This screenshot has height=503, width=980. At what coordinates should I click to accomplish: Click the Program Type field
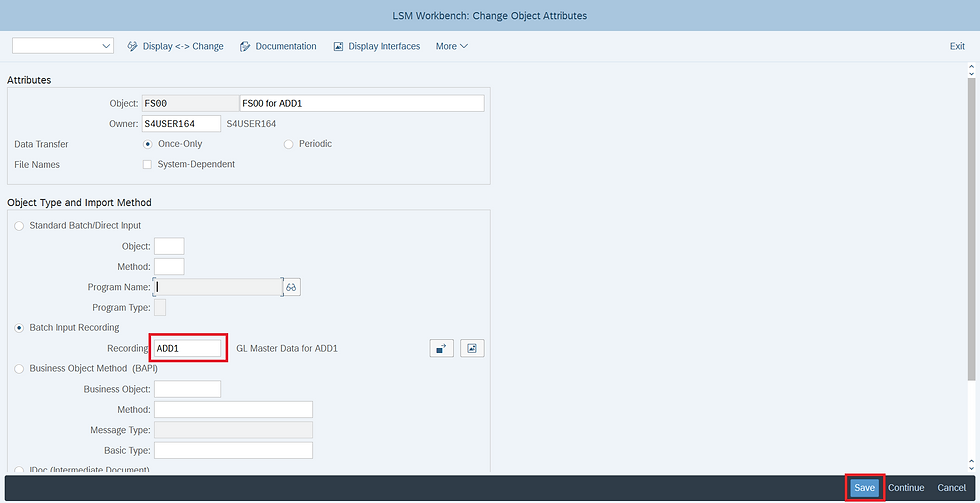[160, 307]
